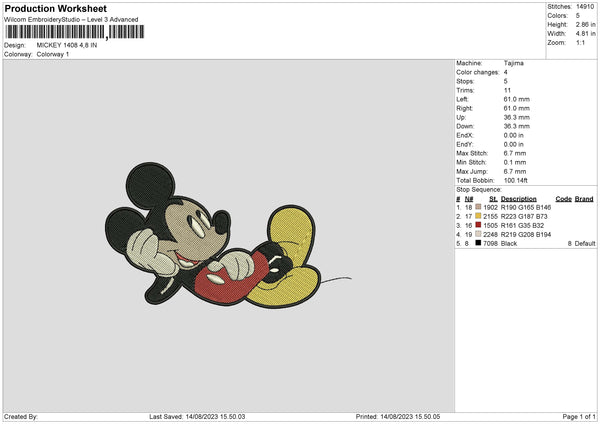
Task: Click the Page 1 of 1 indicator
Action: tap(579, 416)
